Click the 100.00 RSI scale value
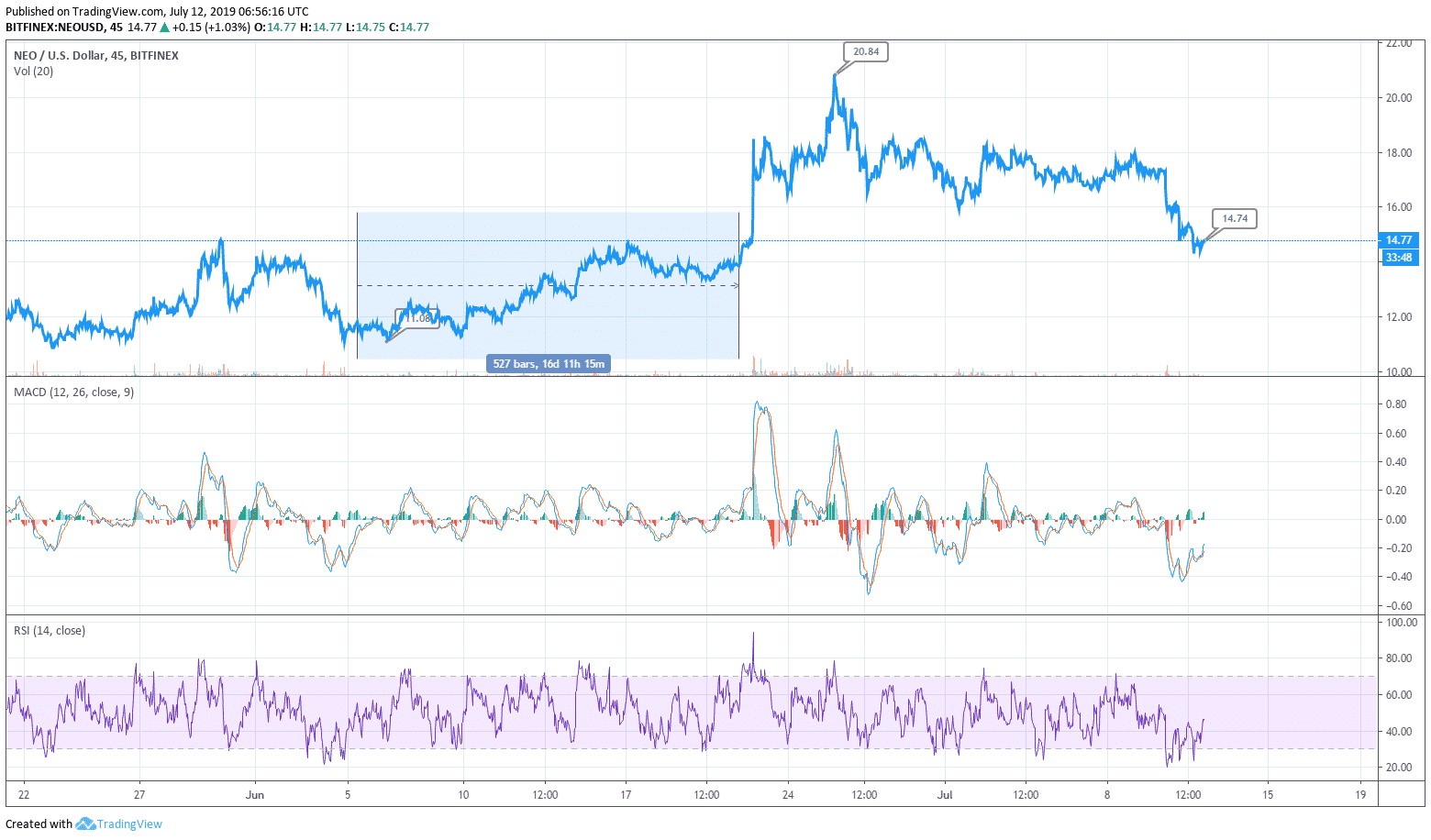Screen dimensions: 1431x840 click(x=1402, y=623)
